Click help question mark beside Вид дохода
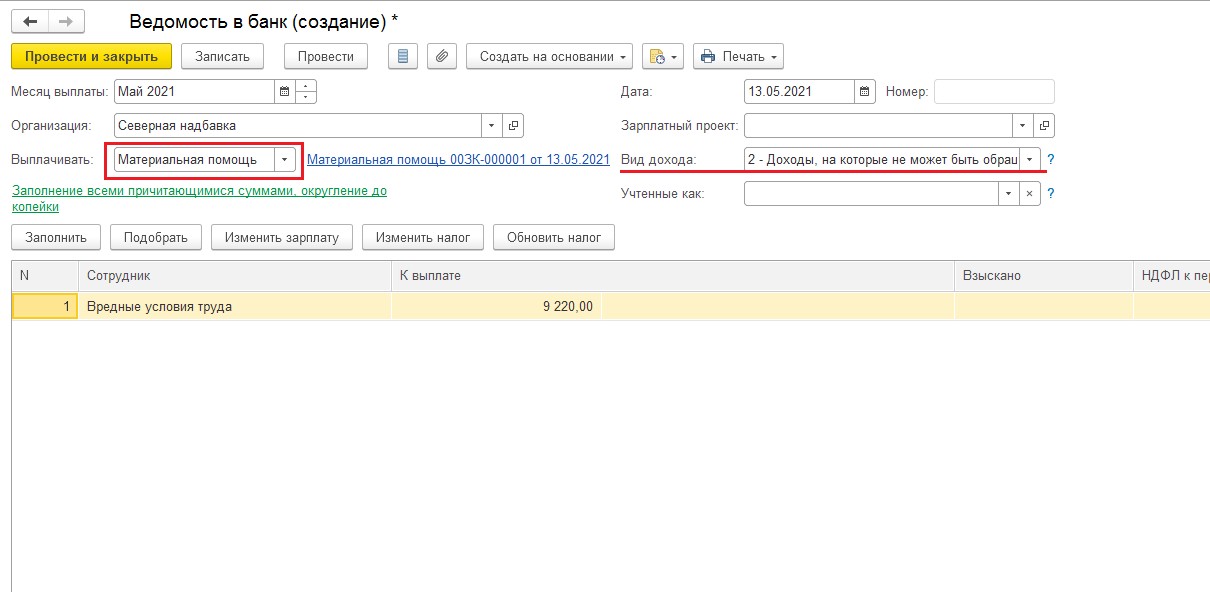The width and height of the screenshot is (1210, 592). coord(1051,160)
